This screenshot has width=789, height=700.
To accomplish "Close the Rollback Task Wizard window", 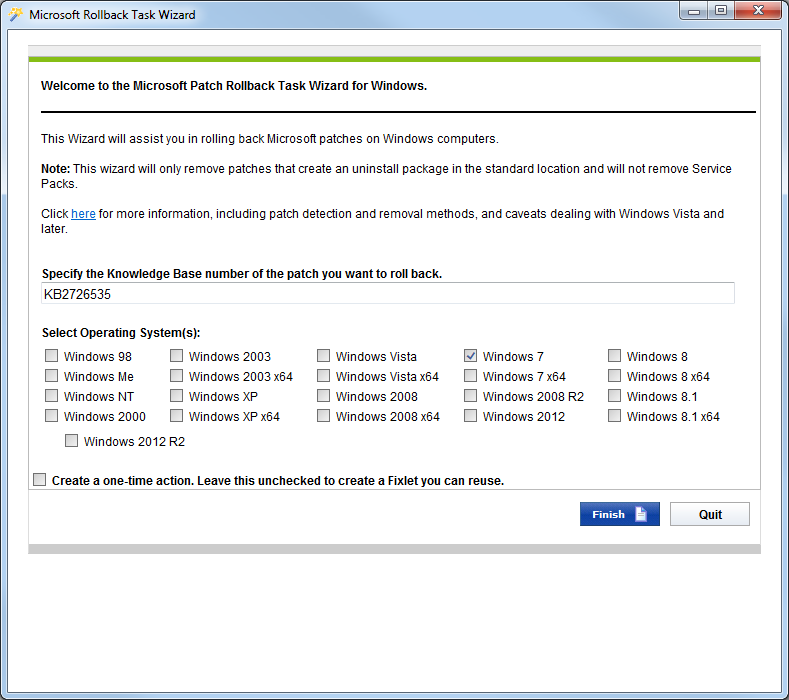I will (x=758, y=11).
